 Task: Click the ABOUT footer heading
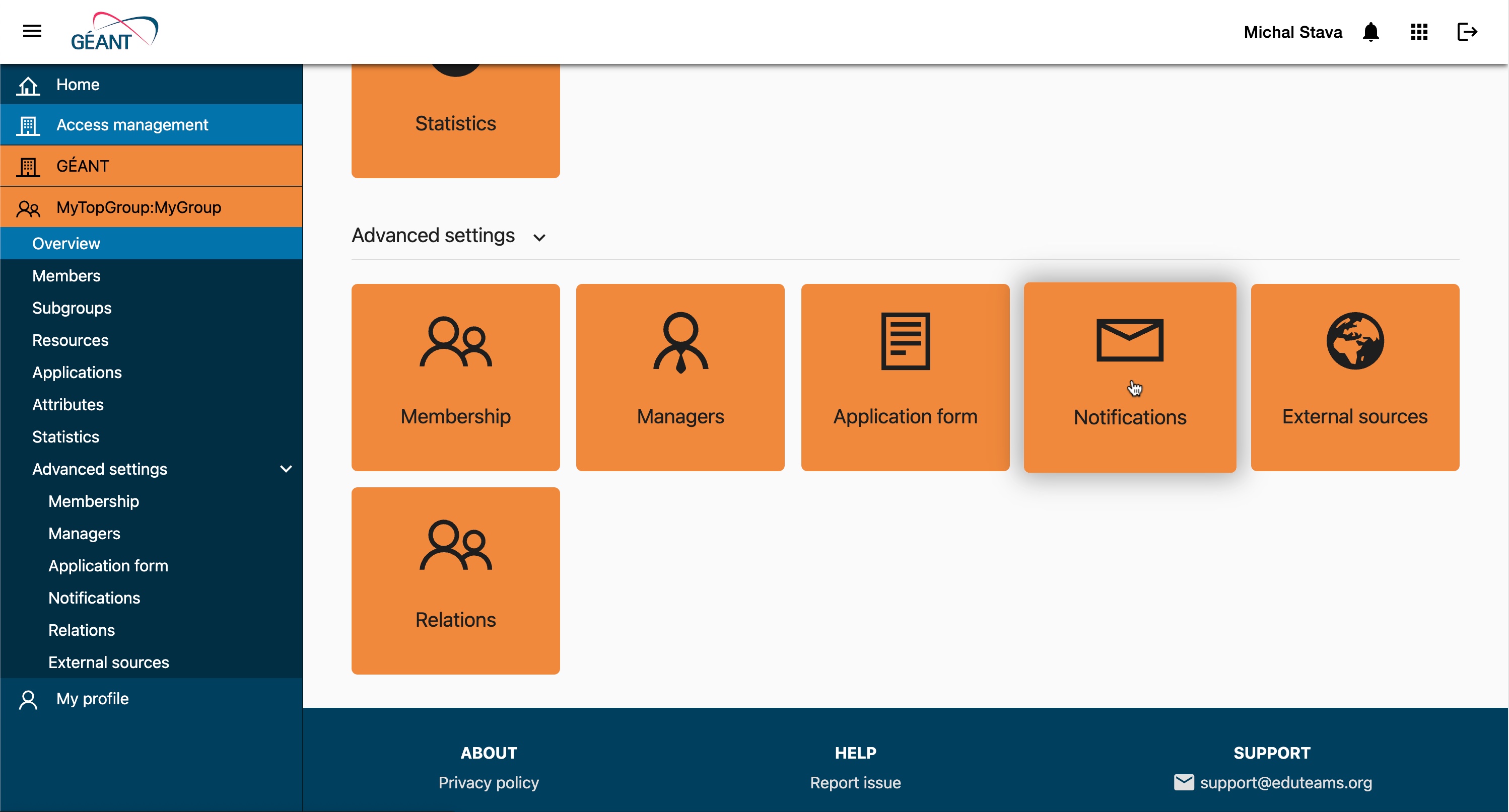[489, 753]
